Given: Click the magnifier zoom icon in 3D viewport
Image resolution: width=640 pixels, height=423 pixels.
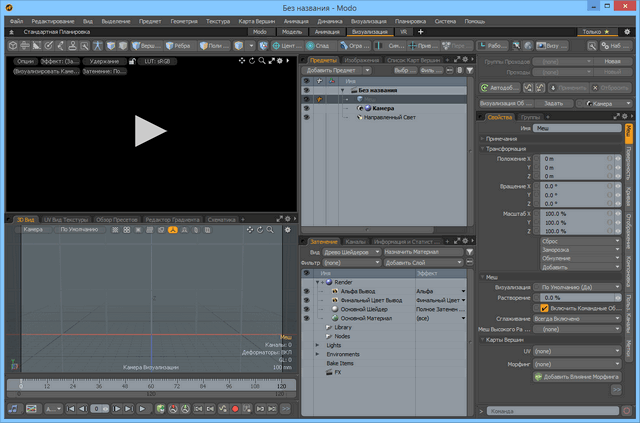Looking at the screenshot, I should pos(272,230).
